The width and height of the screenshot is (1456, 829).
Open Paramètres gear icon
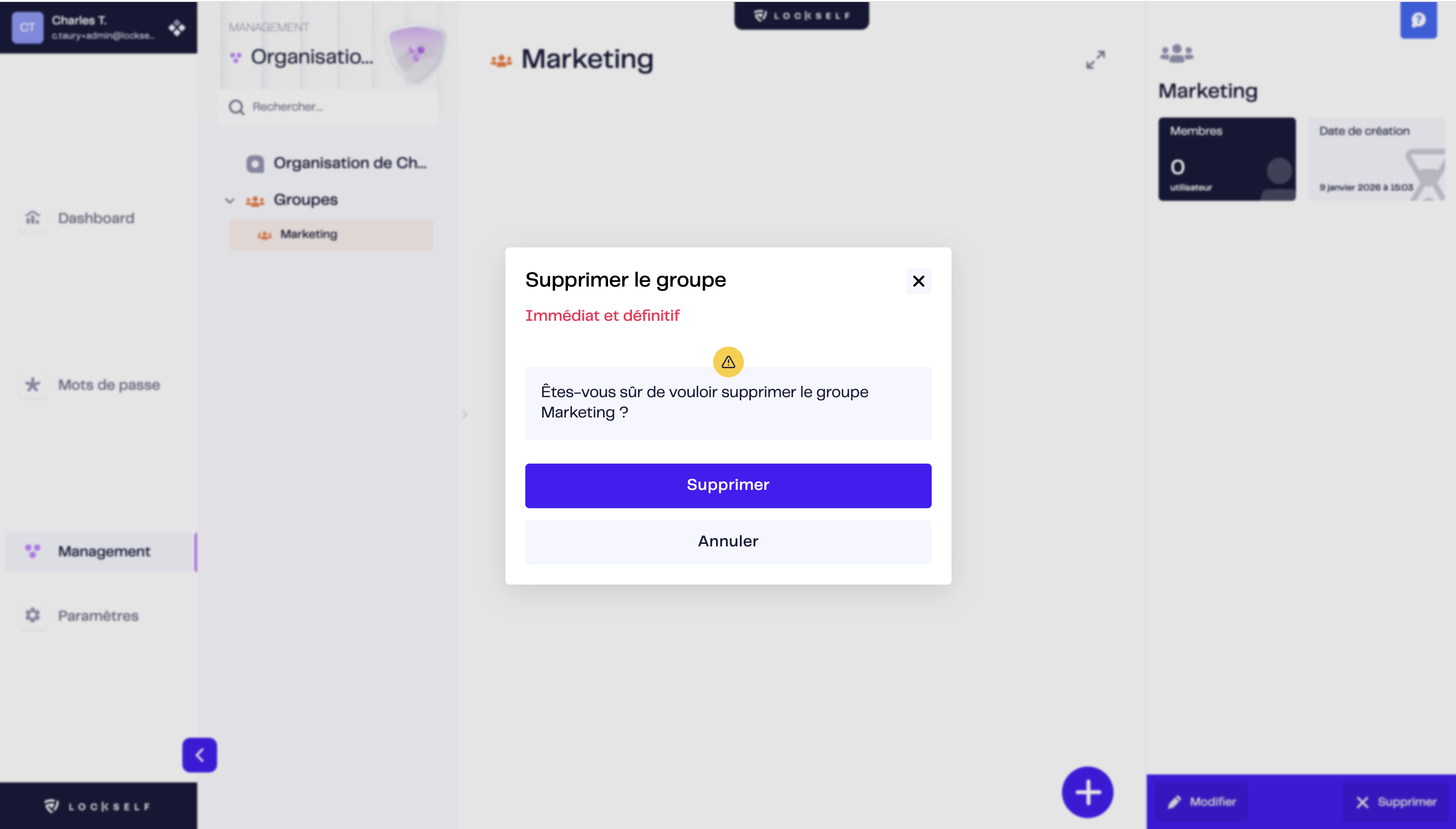[x=32, y=615]
